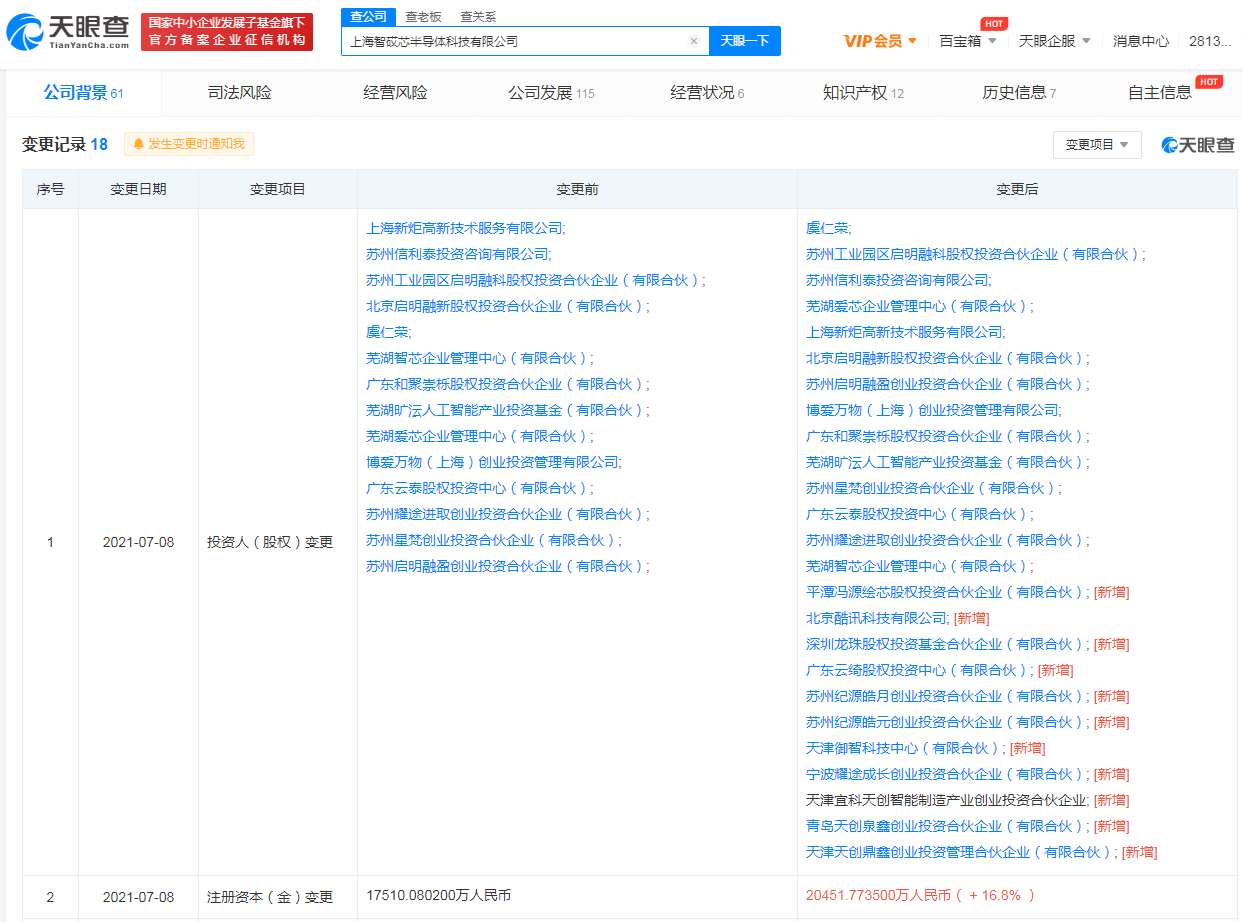
Task: Open 苏州纪源皓月创业投资合伙企业 link
Action: 947,696
